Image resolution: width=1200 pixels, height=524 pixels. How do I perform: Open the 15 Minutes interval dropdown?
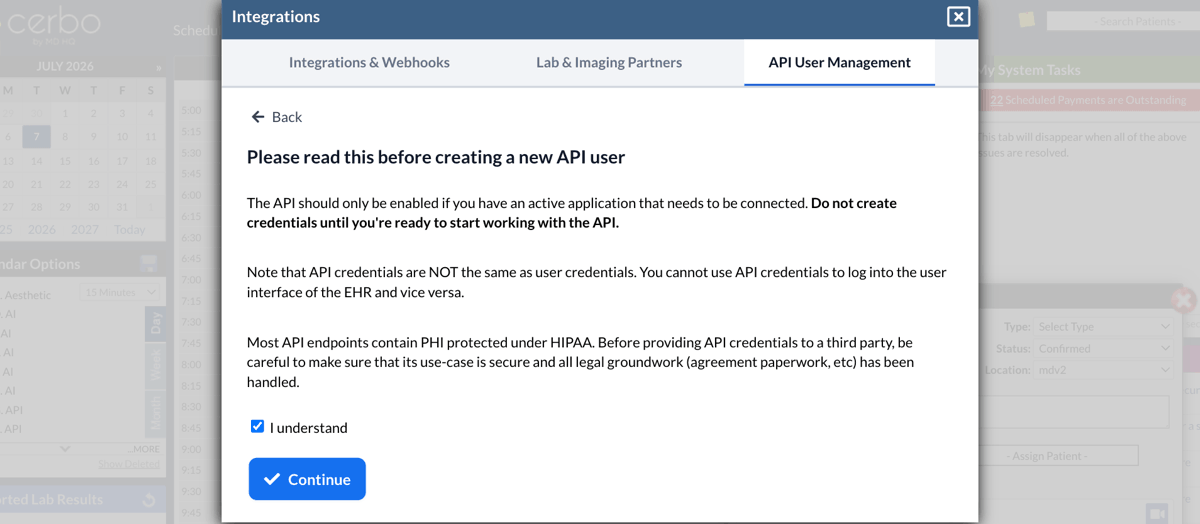pos(121,293)
